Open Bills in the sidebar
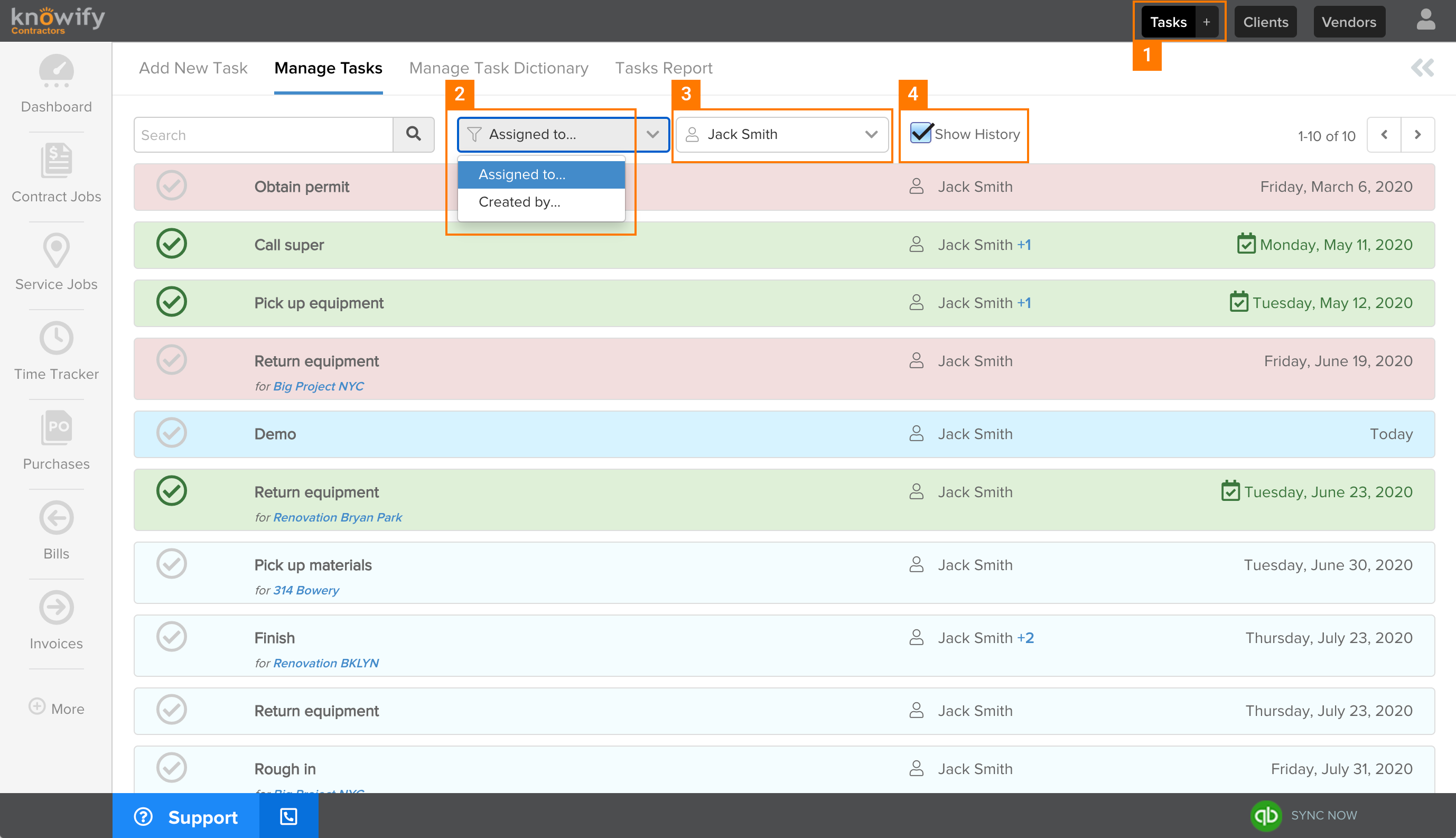Image resolution: width=1456 pixels, height=838 pixels. pos(57,529)
